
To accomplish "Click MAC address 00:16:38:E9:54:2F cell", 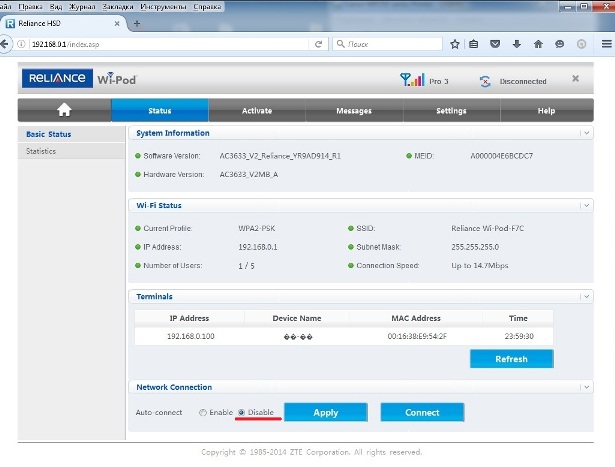I will click(417, 336).
